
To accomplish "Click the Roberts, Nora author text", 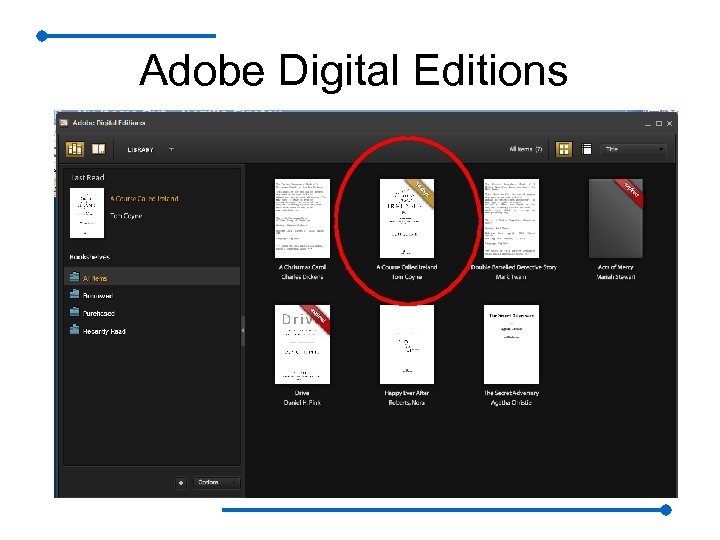I will 407,403.
